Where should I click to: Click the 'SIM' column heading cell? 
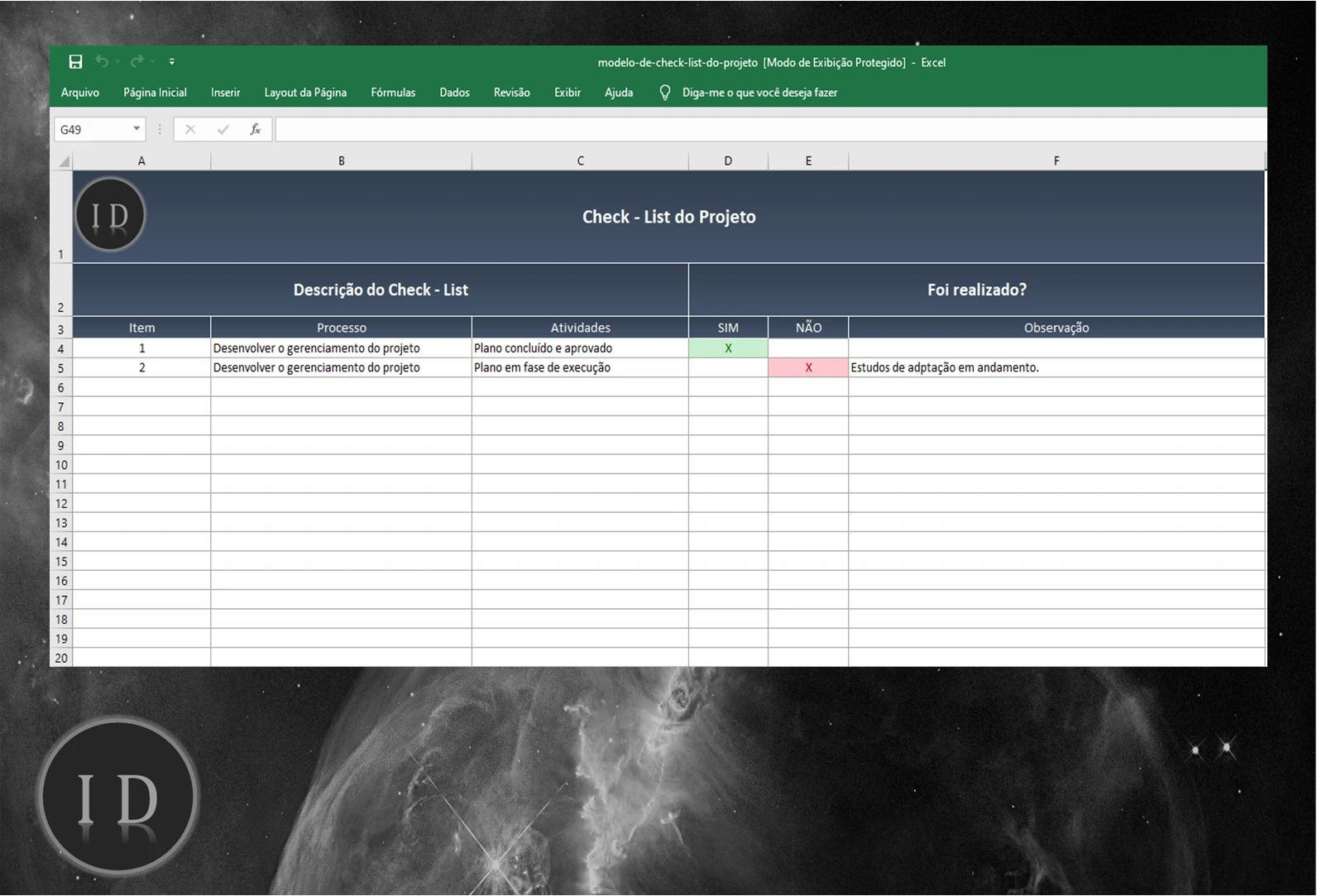(x=728, y=328)
